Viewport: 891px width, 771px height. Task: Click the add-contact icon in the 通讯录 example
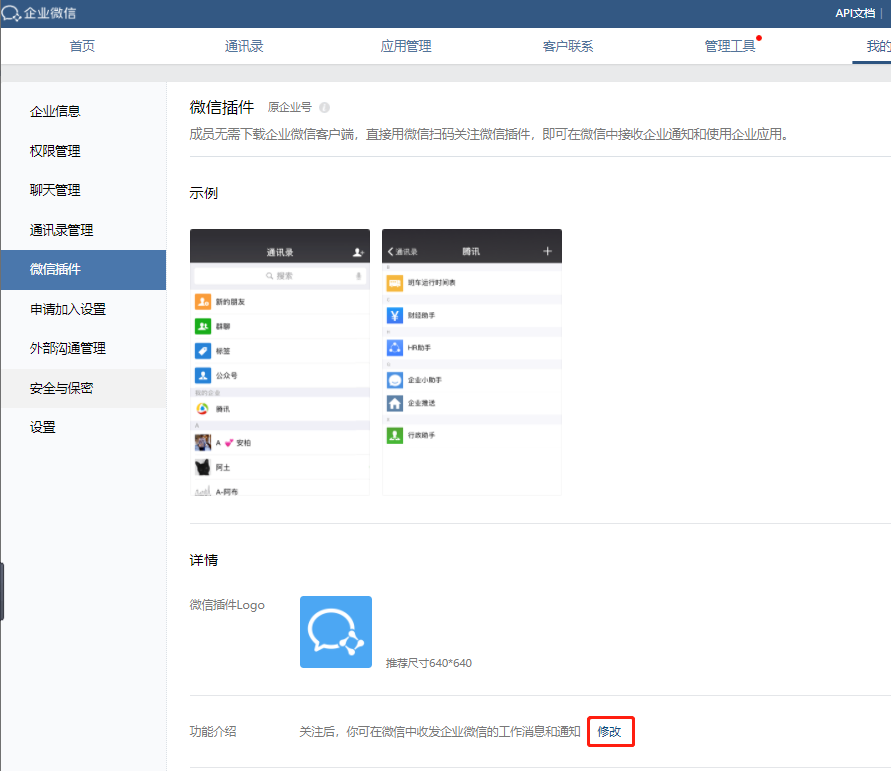point(358,252)
